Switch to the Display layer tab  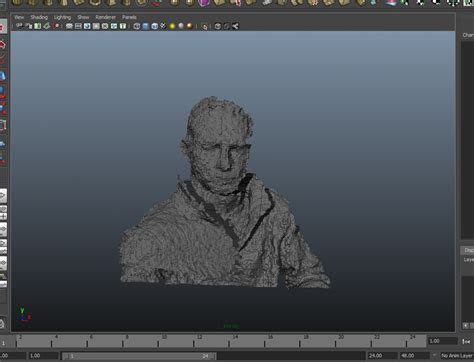pyautogui.click(x=468, y=250)
